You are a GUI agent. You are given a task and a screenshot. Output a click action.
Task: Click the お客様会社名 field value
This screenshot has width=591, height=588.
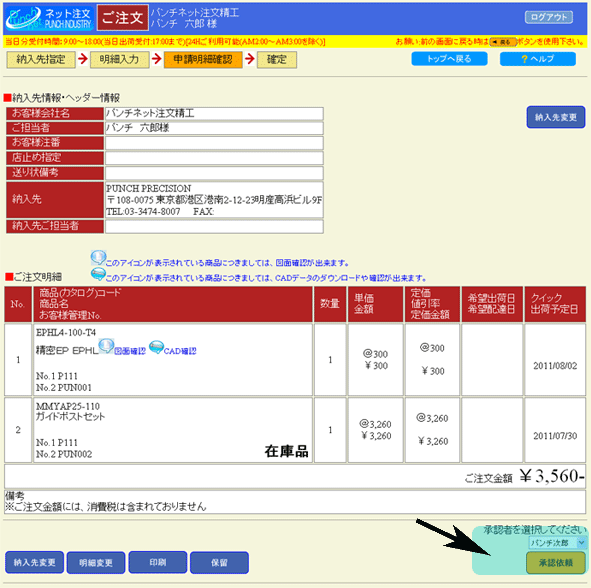tap(214, 113)
